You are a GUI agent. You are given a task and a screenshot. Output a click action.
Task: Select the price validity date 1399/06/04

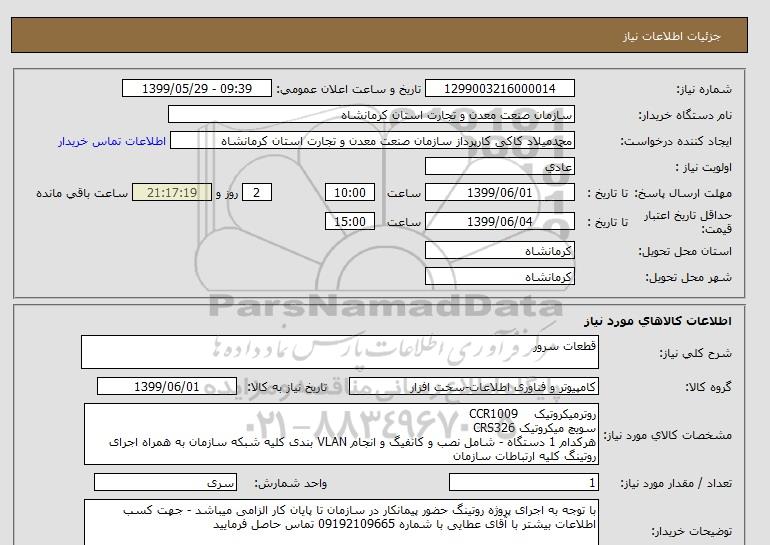point(499,221)
